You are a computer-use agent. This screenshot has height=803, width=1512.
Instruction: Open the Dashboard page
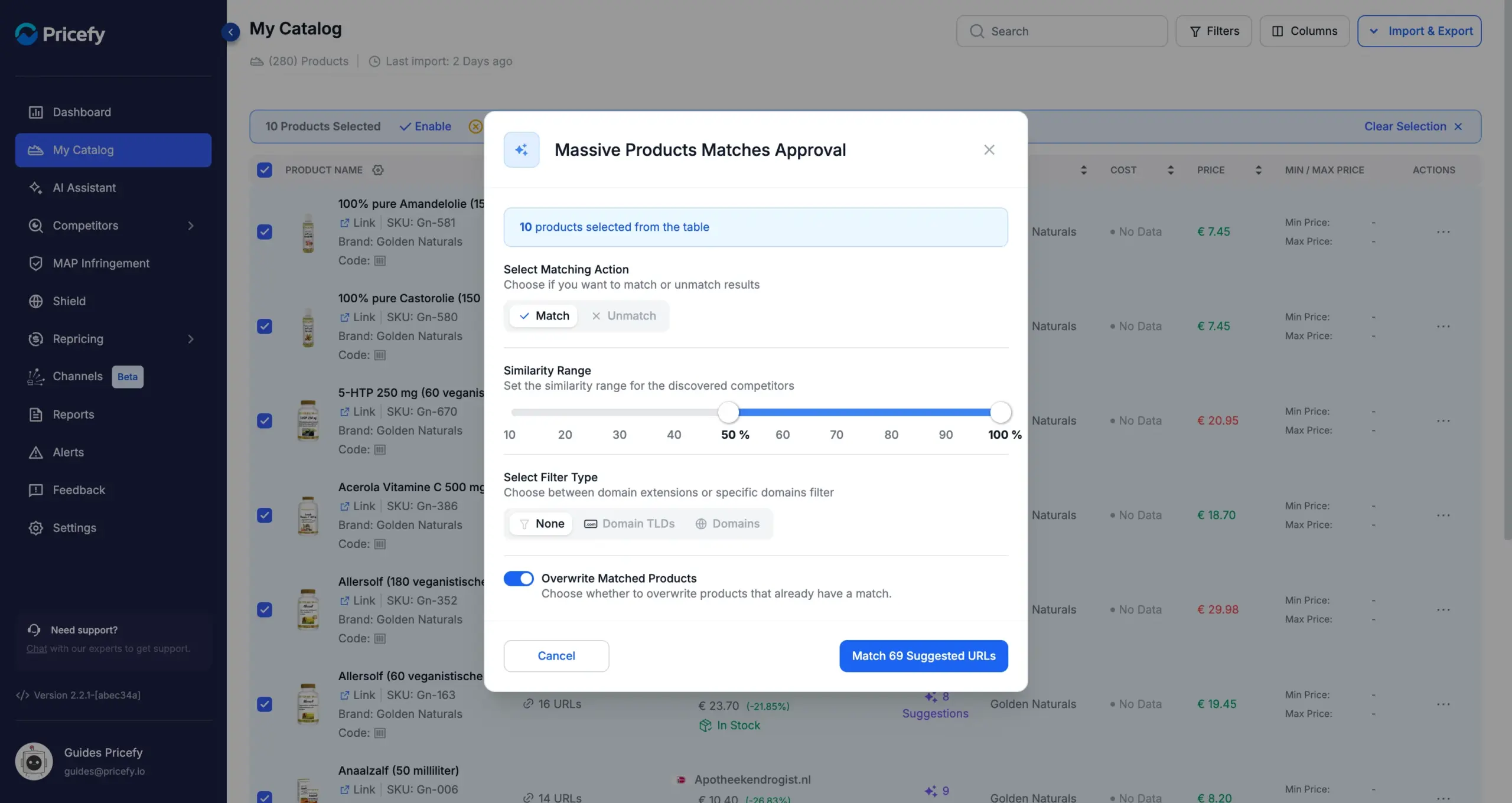point(113,112)
